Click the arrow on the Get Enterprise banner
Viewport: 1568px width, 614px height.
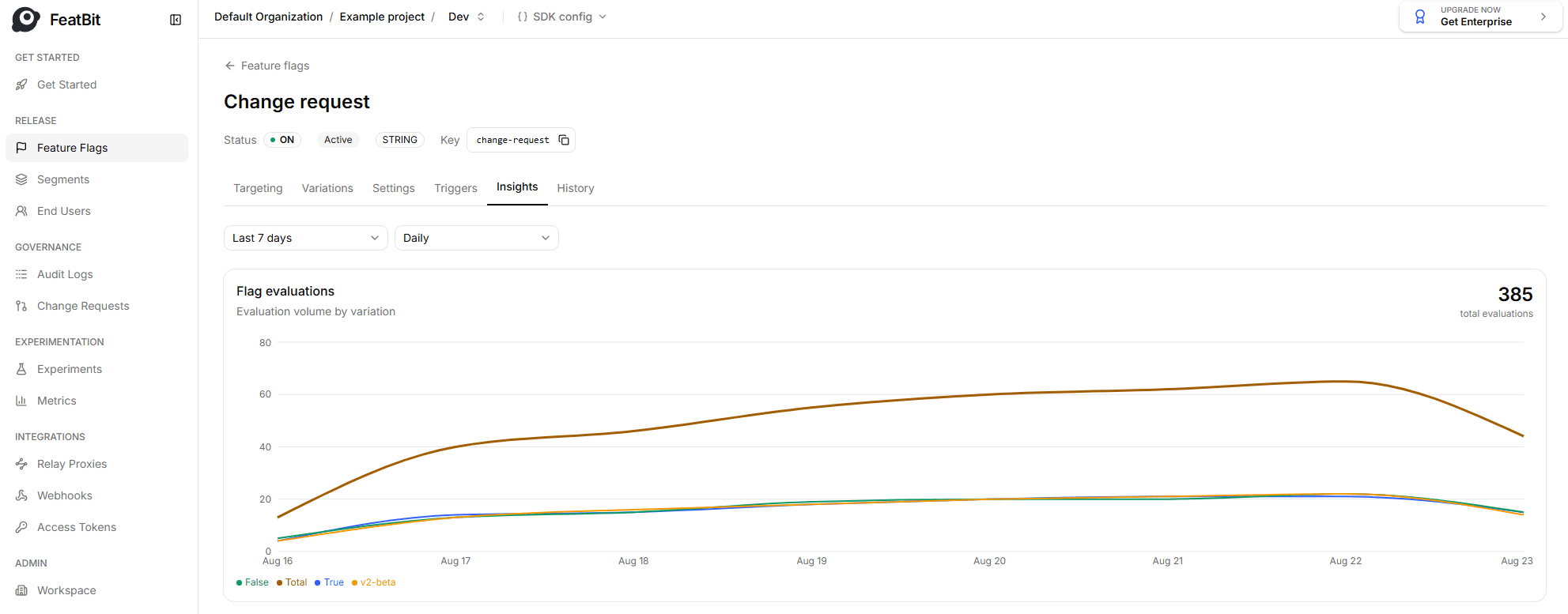[1543, 17]
